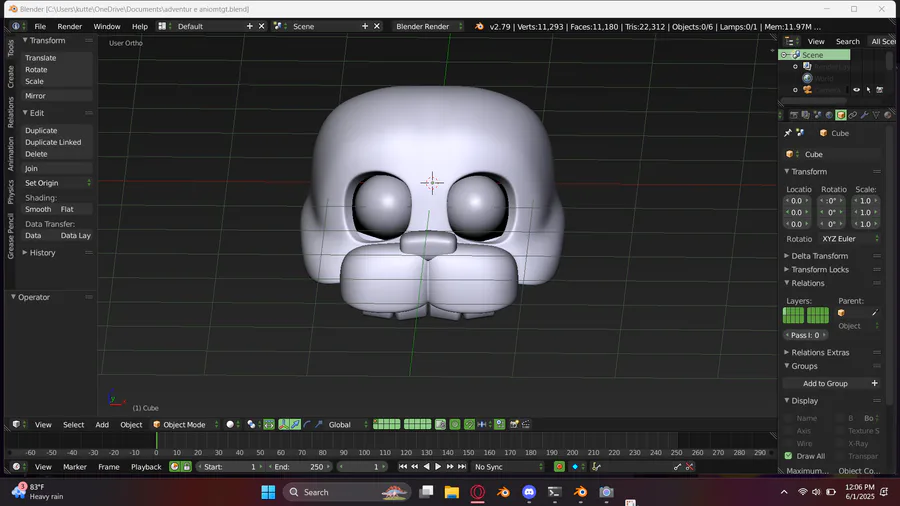Toggle Camera renderability in outliner
Image resolution: width=900 pixels, height=506 pixels.
coord(879,89)
